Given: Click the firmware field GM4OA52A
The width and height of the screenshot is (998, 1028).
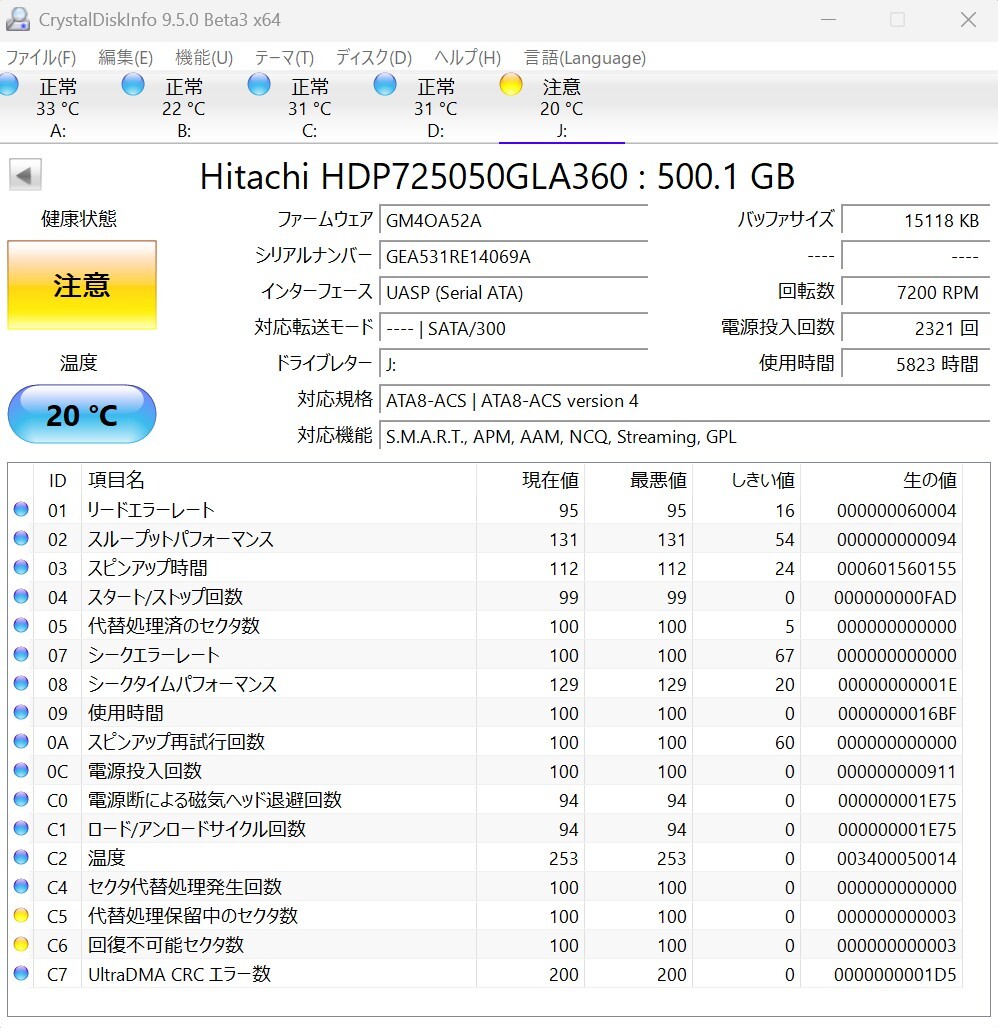Looking at the screenshot, I should pyautogui.click(x=513, y=220).
